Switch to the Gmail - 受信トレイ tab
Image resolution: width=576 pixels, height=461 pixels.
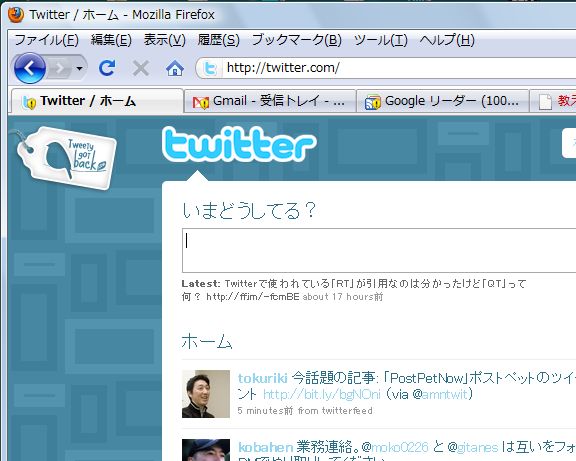270,101
